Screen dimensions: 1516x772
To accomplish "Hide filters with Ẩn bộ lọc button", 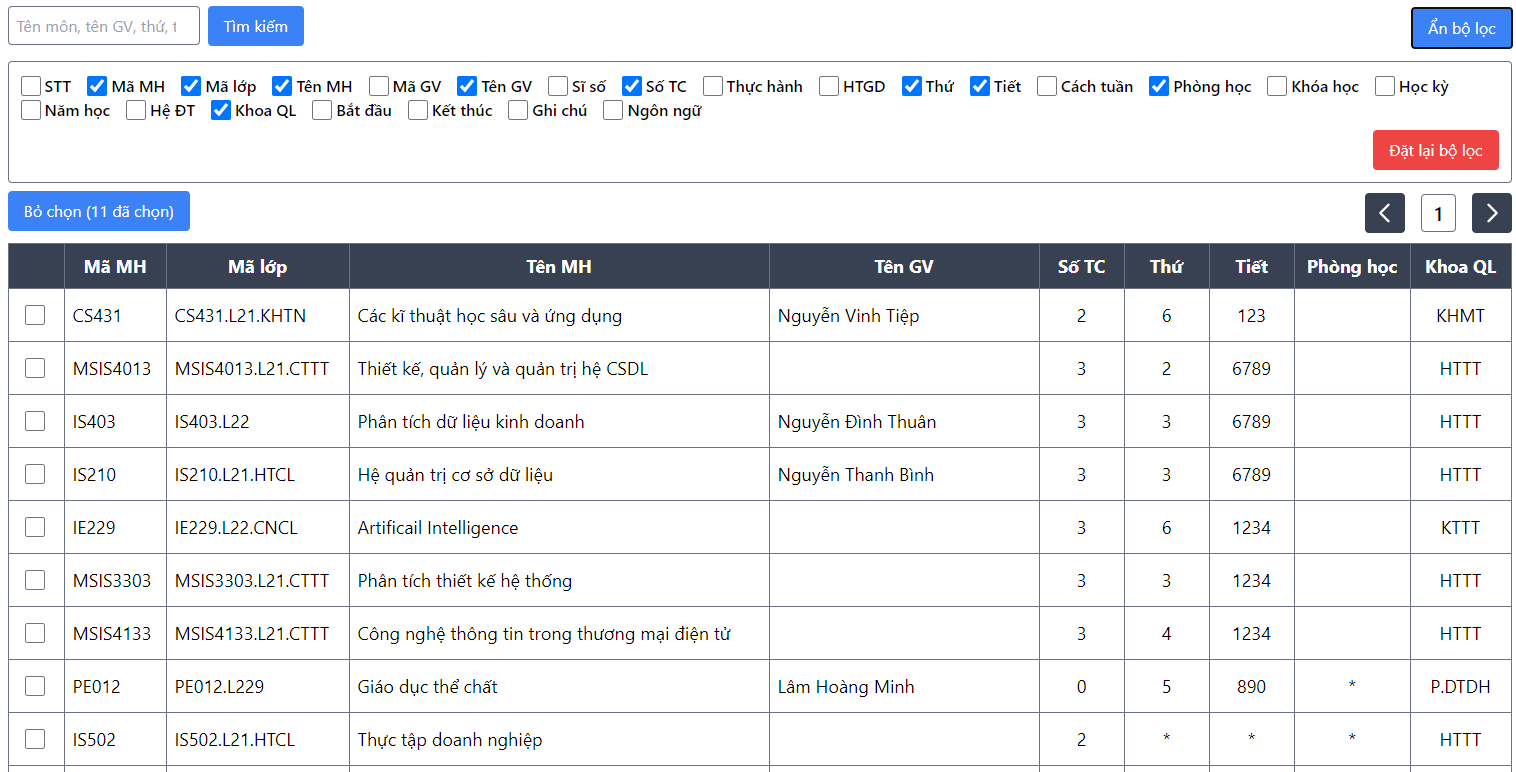I will pos(1462,28).
